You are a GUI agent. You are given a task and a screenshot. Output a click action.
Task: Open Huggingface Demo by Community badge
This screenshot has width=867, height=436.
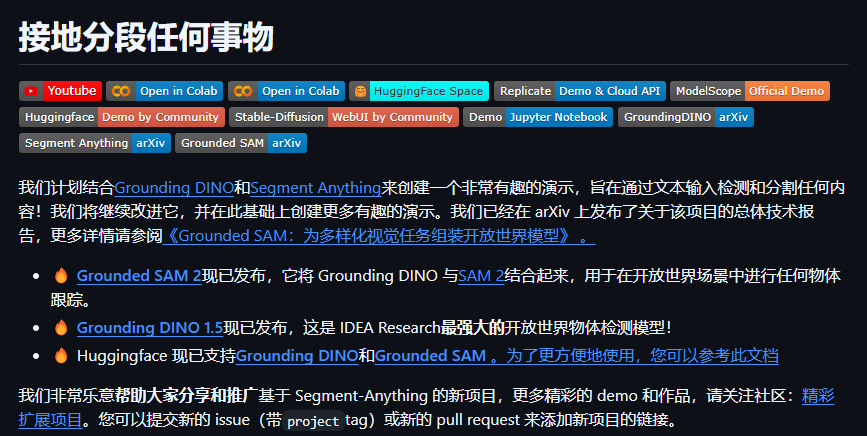click(x=122, y=117)
